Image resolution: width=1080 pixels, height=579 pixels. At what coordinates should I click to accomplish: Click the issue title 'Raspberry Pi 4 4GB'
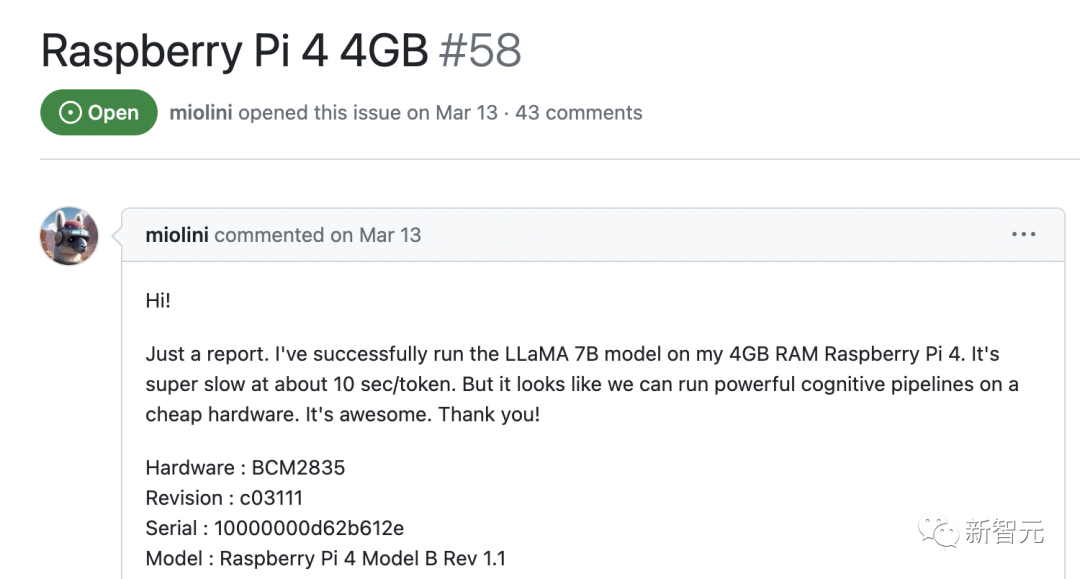coord(235,50)
